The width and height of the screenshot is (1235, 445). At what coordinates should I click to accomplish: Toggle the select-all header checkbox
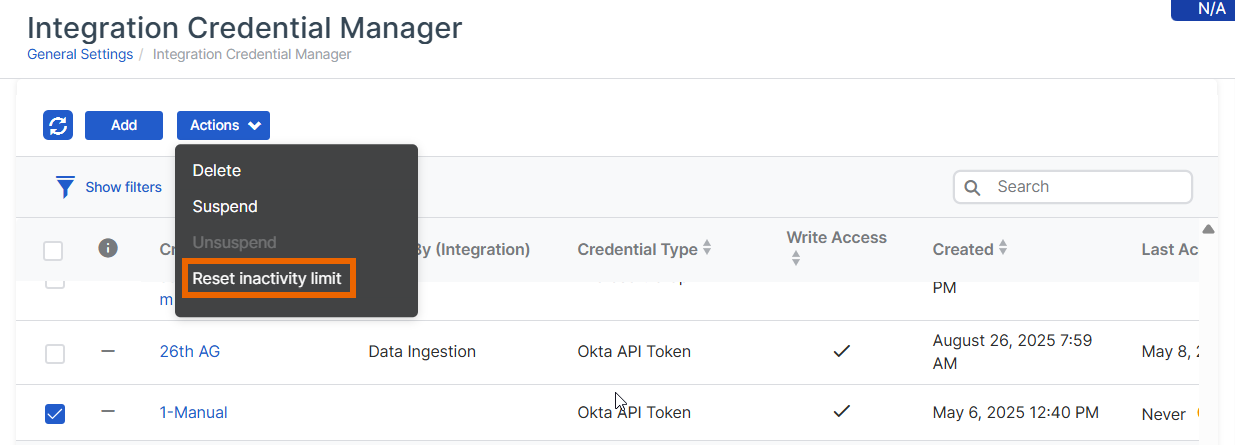53,250
